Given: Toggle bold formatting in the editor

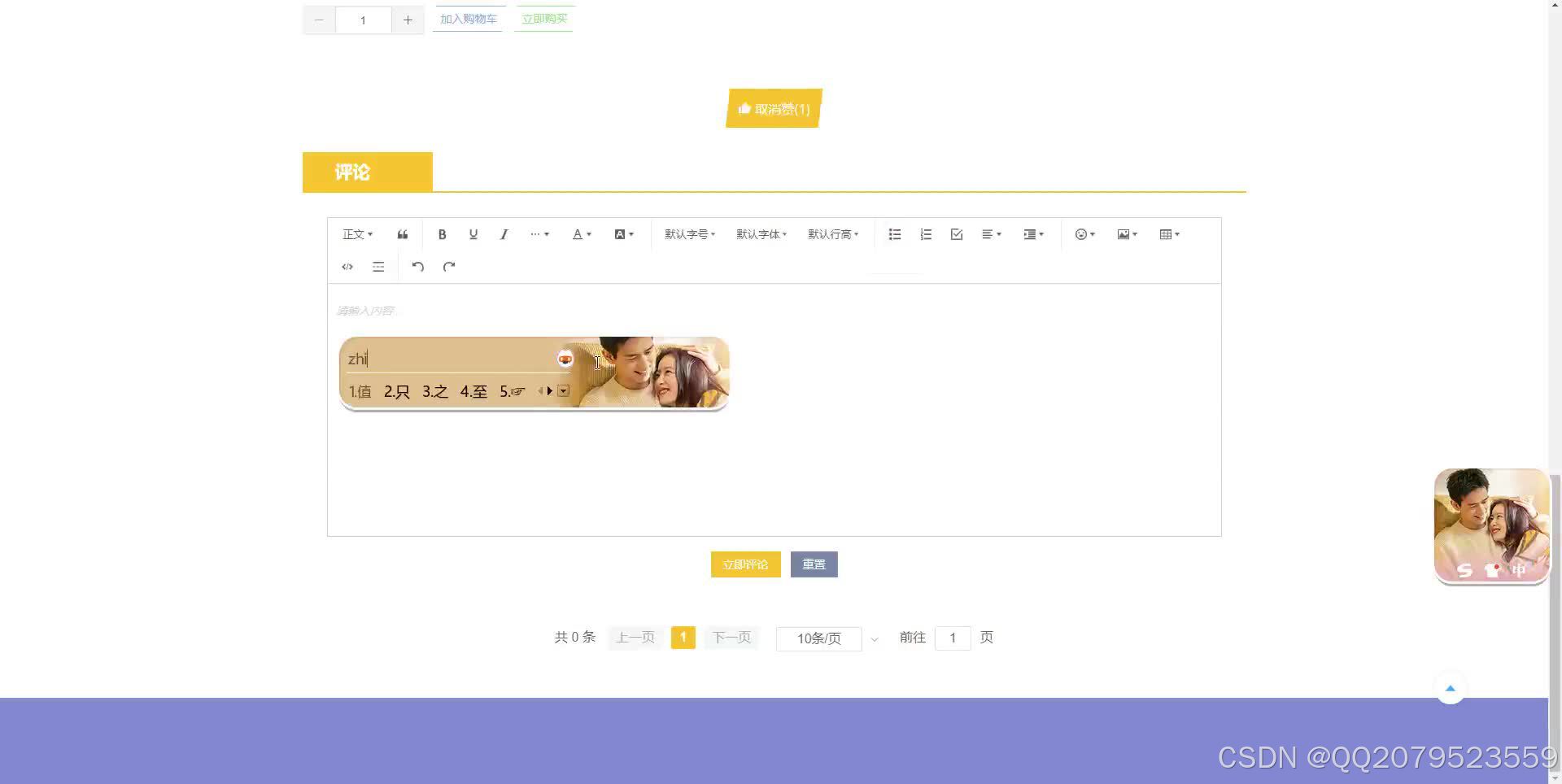Looking at the screenshot, I should 442,234.
